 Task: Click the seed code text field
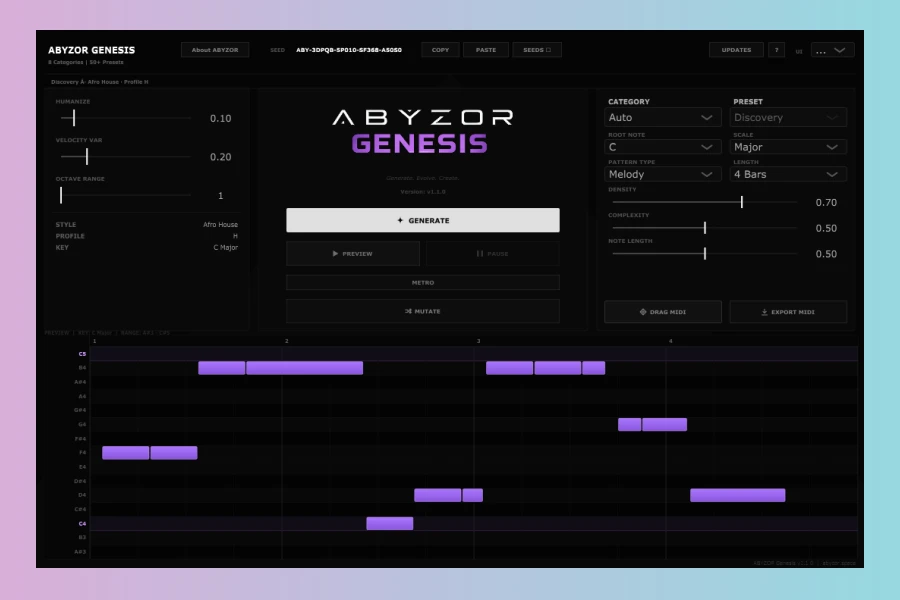[349, 50]
